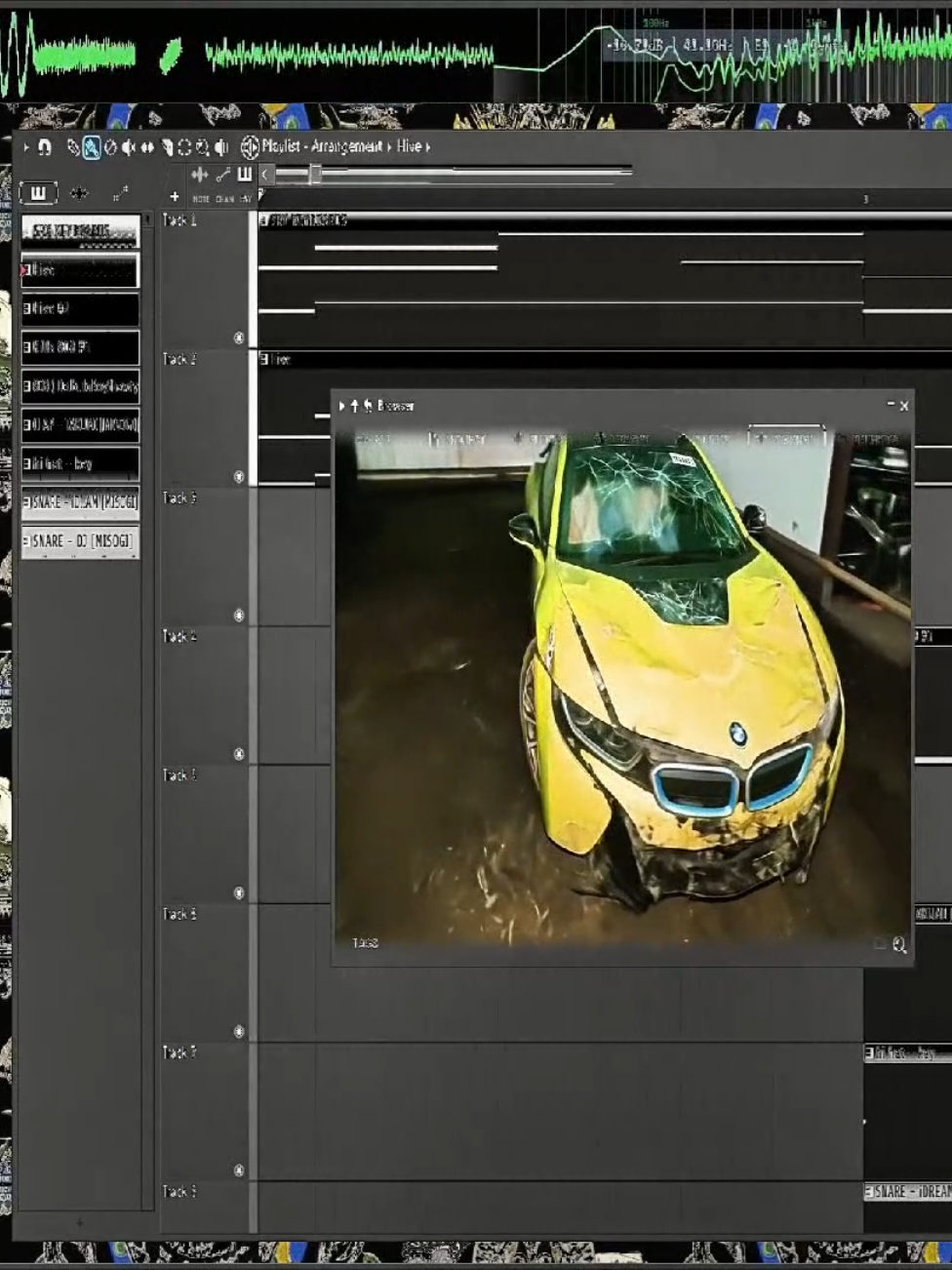This screenshot has height=1270, width=952.
Task: Open the magnet snap settings dropdown
Action: coord(44,147)
